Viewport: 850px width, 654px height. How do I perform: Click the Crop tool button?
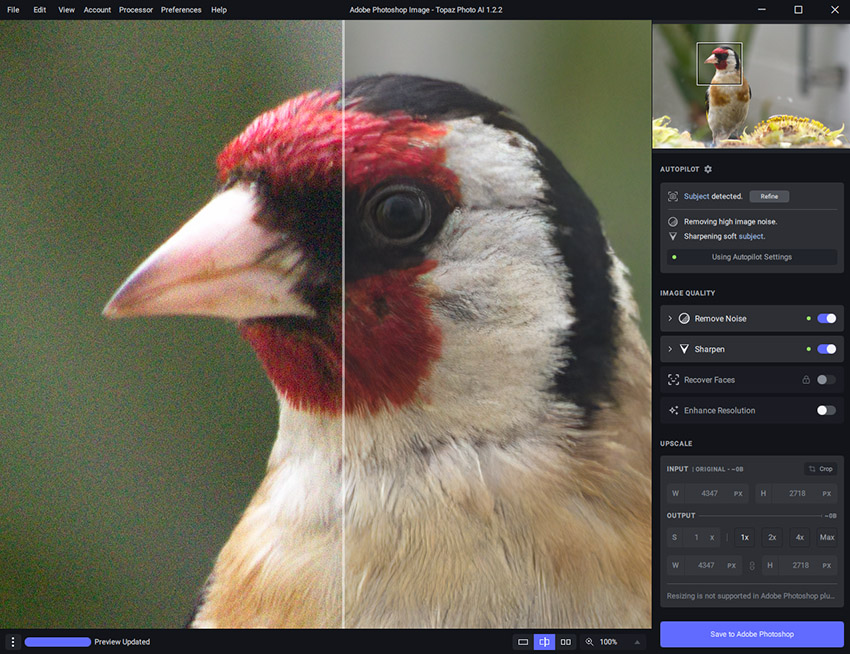[x=819, y=469]
